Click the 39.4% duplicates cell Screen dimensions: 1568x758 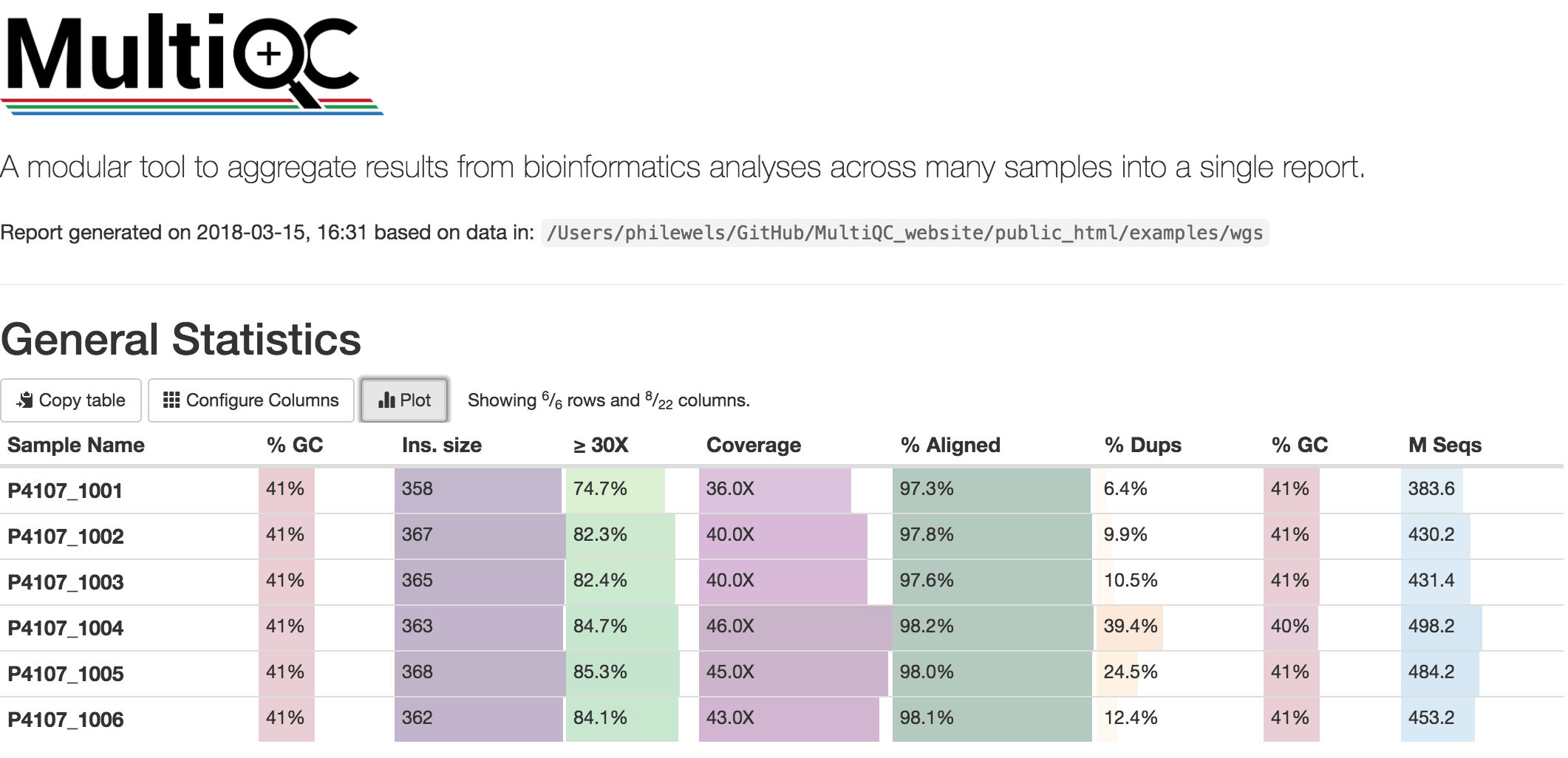[1131, 626]
